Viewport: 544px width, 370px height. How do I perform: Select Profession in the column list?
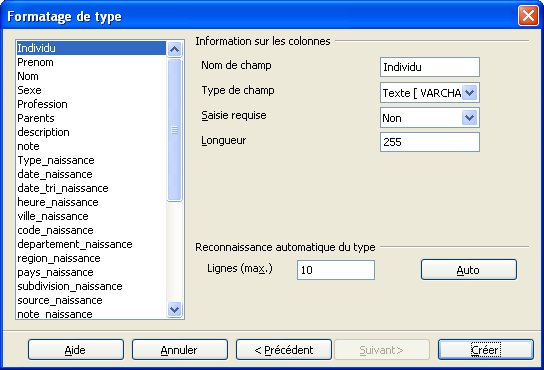[x=91, y=104]
